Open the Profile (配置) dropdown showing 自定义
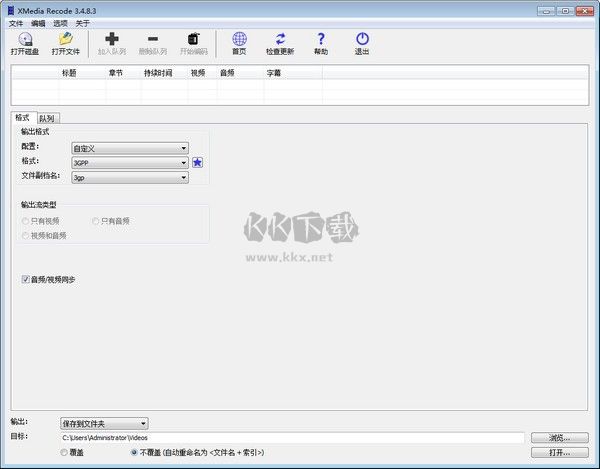The image size is (600, 469). pyautogui.click(x=130, y=148)
